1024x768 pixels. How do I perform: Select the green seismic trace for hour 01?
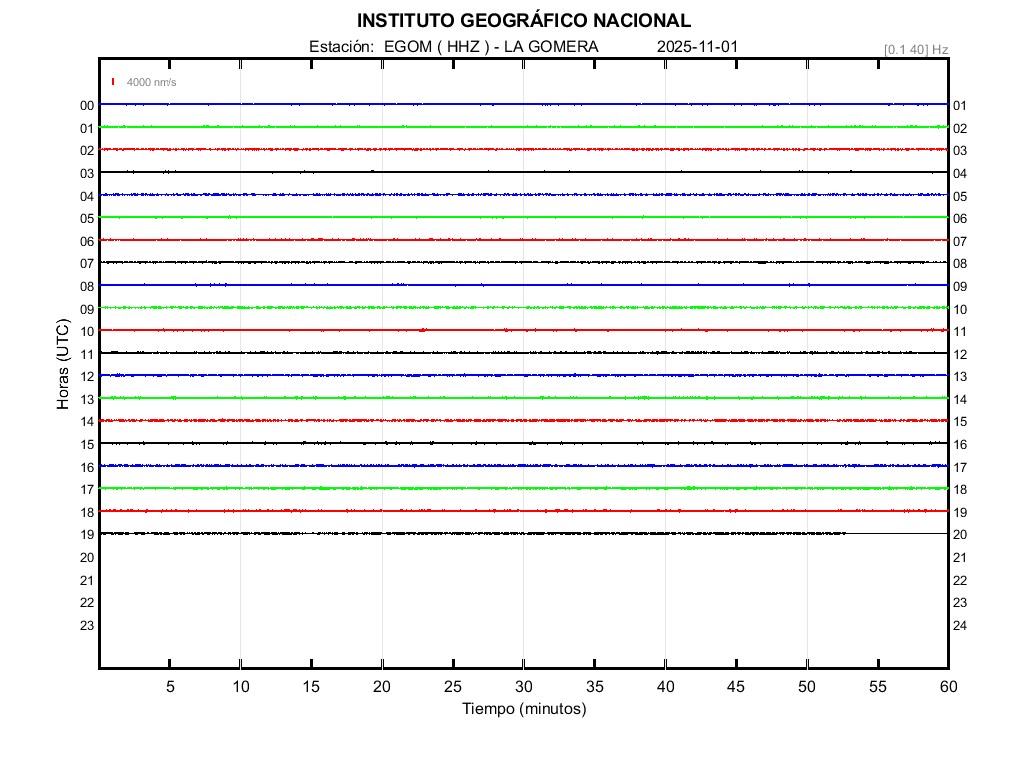(523, 127)
